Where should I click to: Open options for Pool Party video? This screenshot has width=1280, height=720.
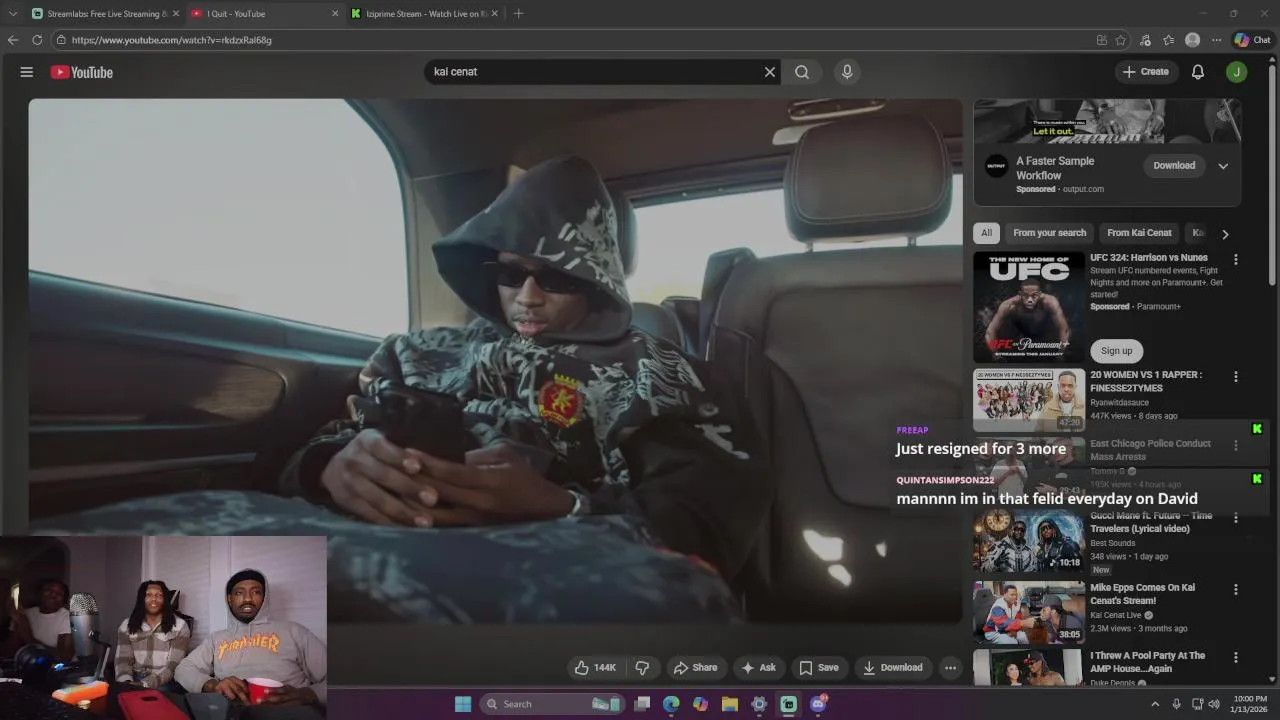click(1236, 658)
